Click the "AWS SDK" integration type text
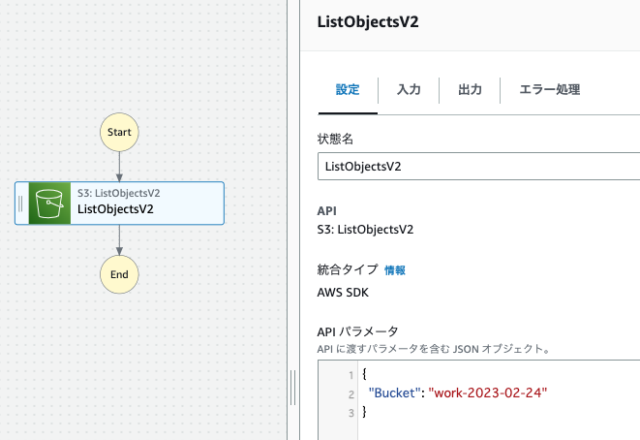Image resolution: width=640 pixels, height=440 pixels. (x=343, y=293)
